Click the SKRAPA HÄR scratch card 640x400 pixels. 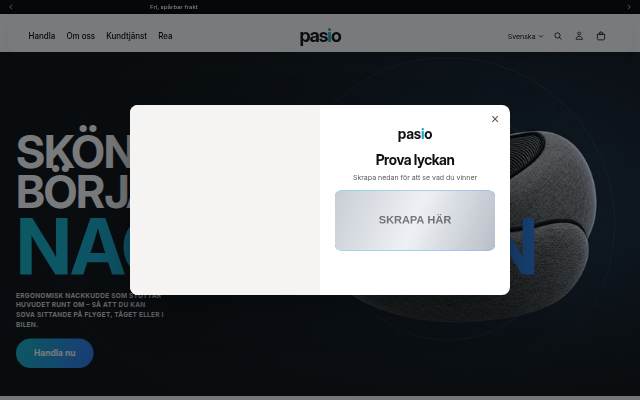(415, 220)
